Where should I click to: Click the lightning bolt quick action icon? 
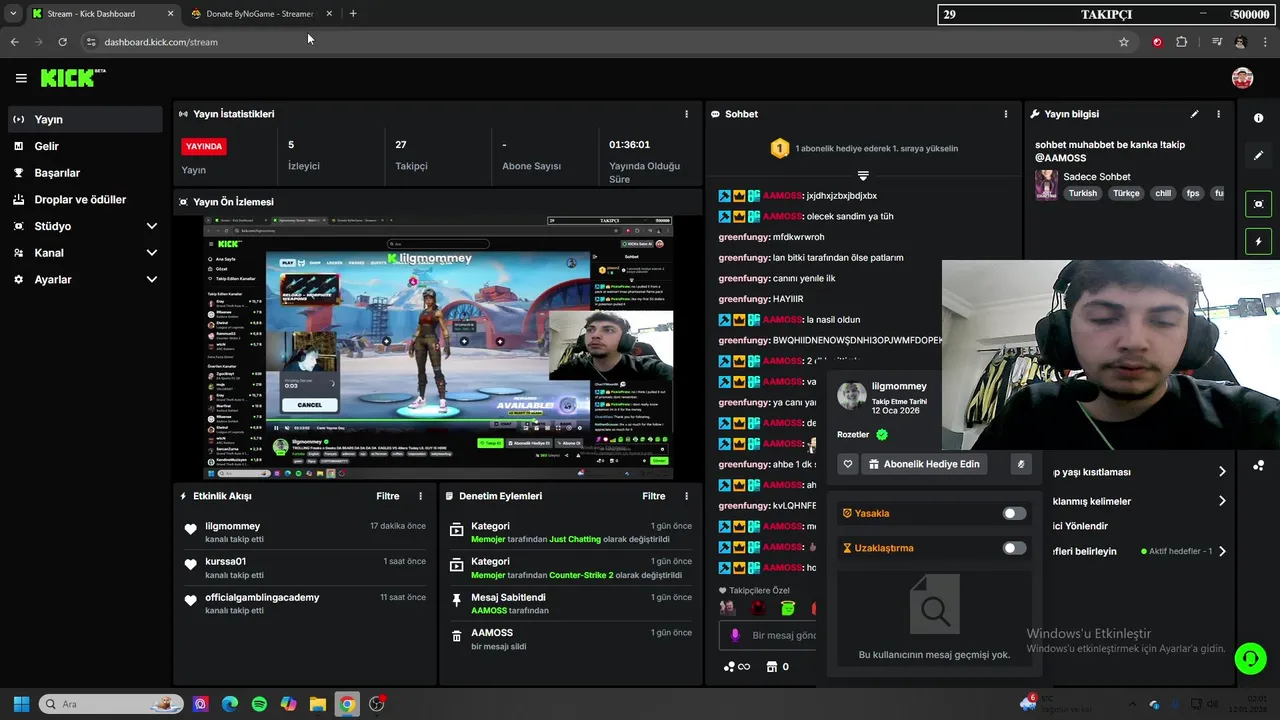1258,241
